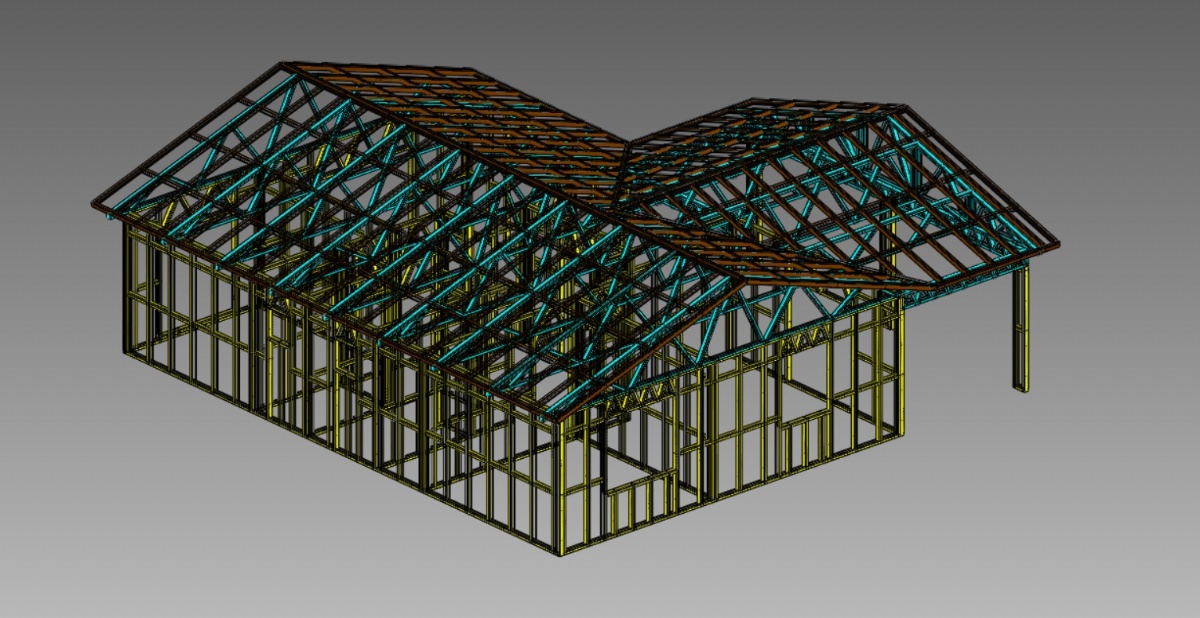Select the freestanding porch post on the right

coord(1020,330)
